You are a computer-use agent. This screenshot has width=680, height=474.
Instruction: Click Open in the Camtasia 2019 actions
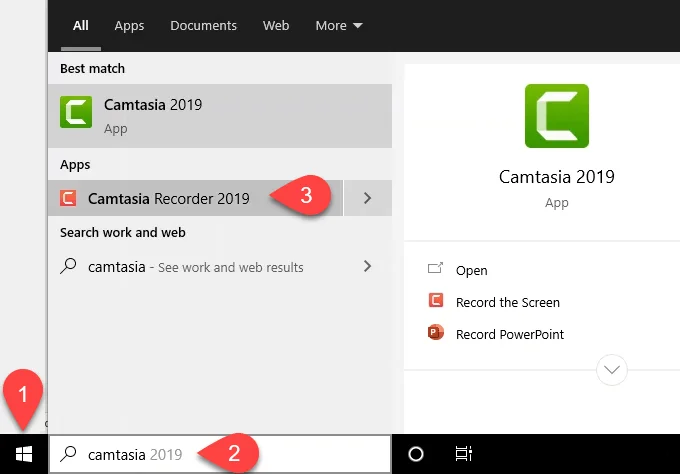tap(471, 270)
